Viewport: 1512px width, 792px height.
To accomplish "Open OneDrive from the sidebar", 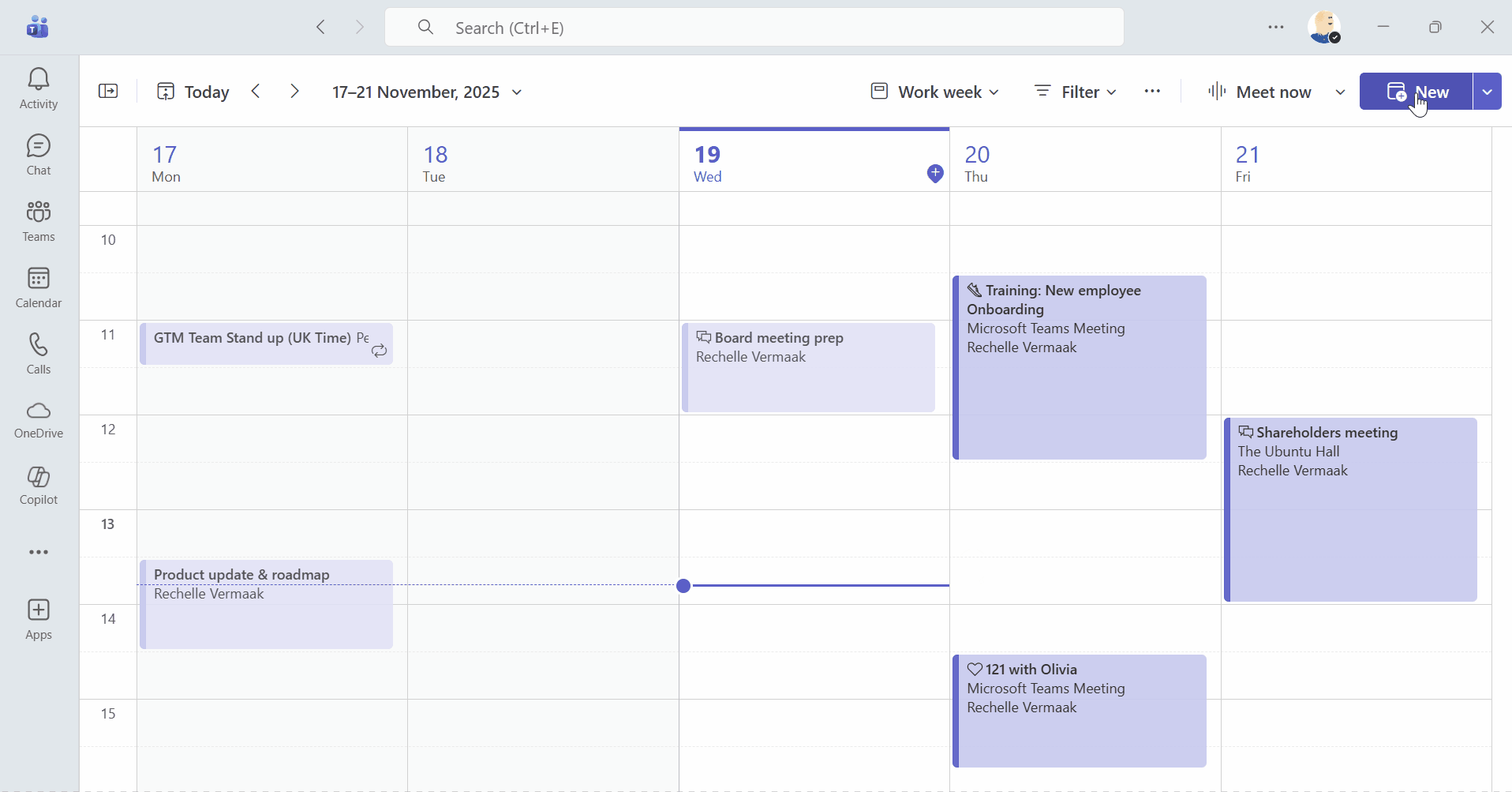I will (x=38, y=419).
